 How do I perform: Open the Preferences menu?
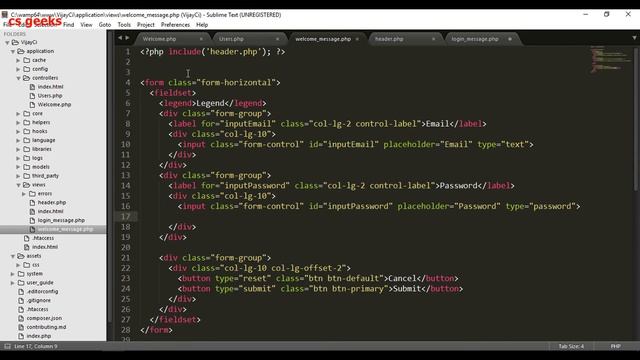pos(176,25)
